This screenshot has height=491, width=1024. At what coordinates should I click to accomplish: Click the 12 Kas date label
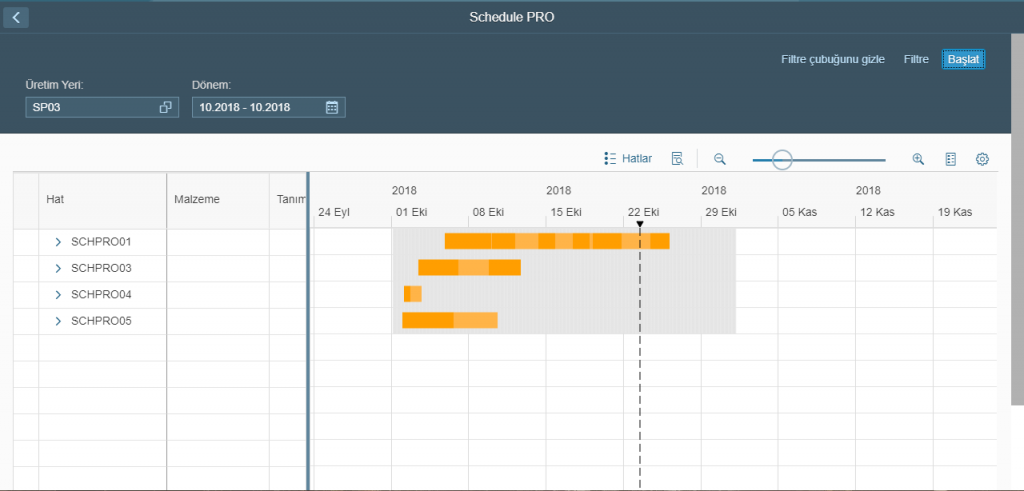tap(877, 212)
